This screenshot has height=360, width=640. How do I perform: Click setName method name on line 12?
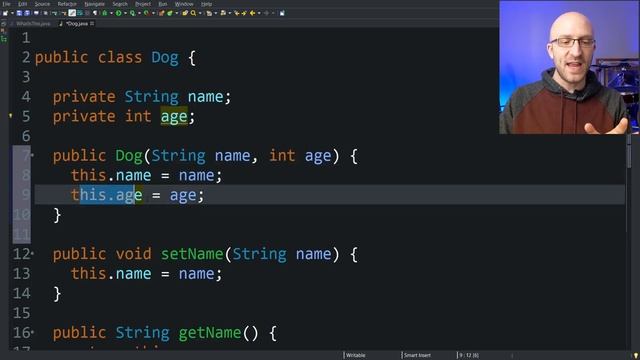click(x=192, y=254)
